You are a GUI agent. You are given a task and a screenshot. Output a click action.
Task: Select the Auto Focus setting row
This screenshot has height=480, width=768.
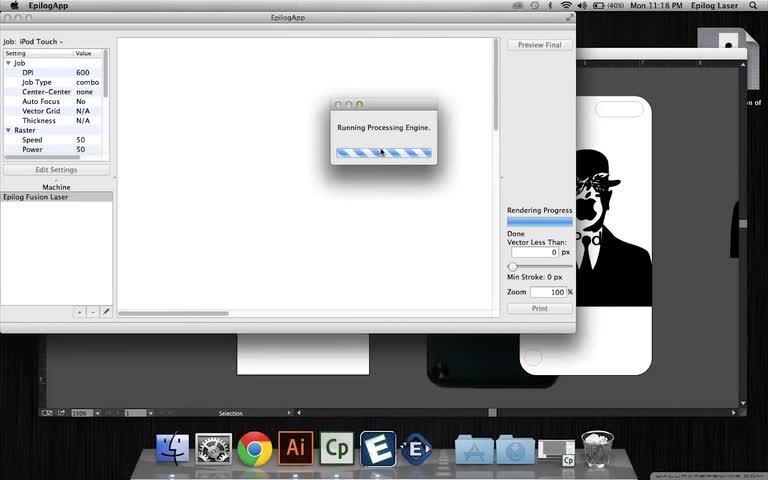pyautogui.click(x=53, y=101)
